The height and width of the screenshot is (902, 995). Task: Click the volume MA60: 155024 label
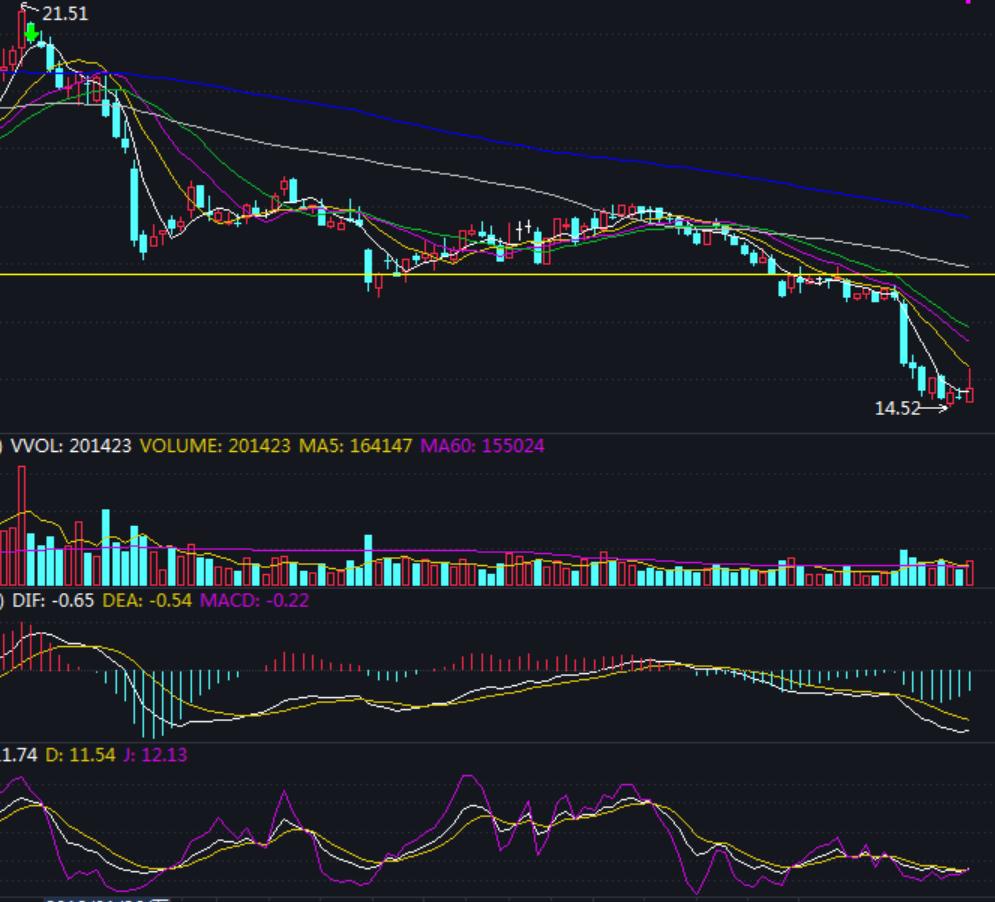point(482,446)
